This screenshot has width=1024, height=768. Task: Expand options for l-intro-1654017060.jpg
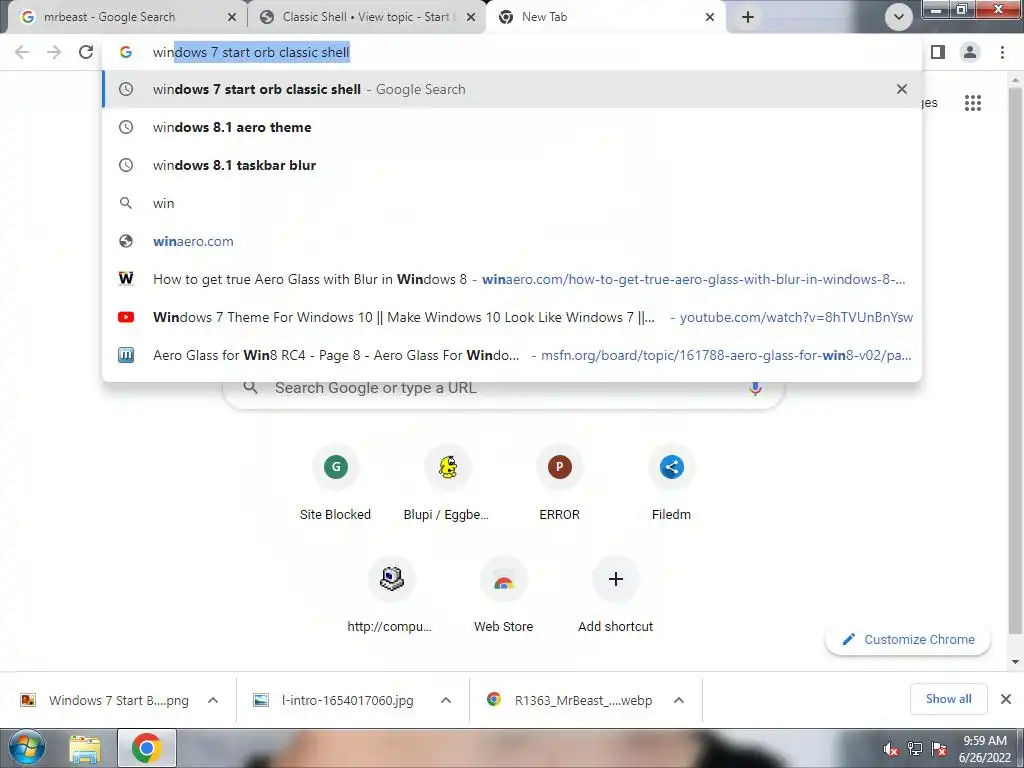coord(446,700)
